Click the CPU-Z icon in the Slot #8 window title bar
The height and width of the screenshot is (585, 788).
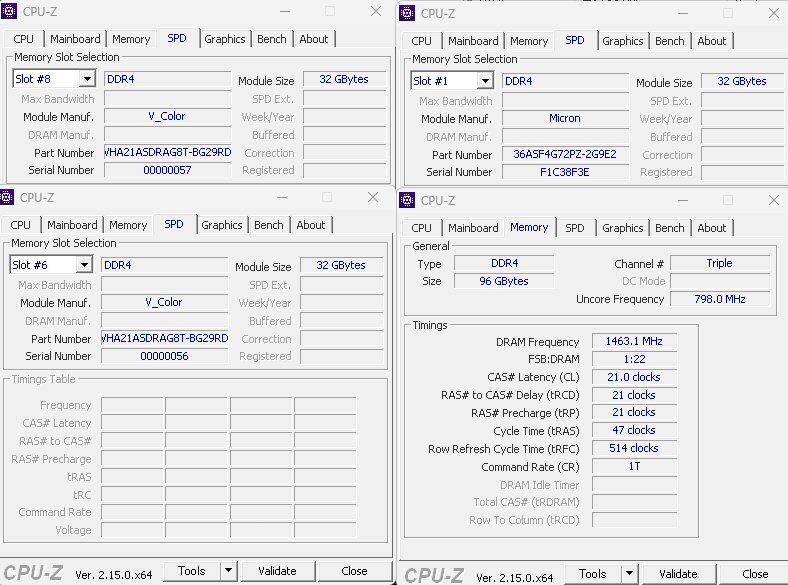point(11,11)
